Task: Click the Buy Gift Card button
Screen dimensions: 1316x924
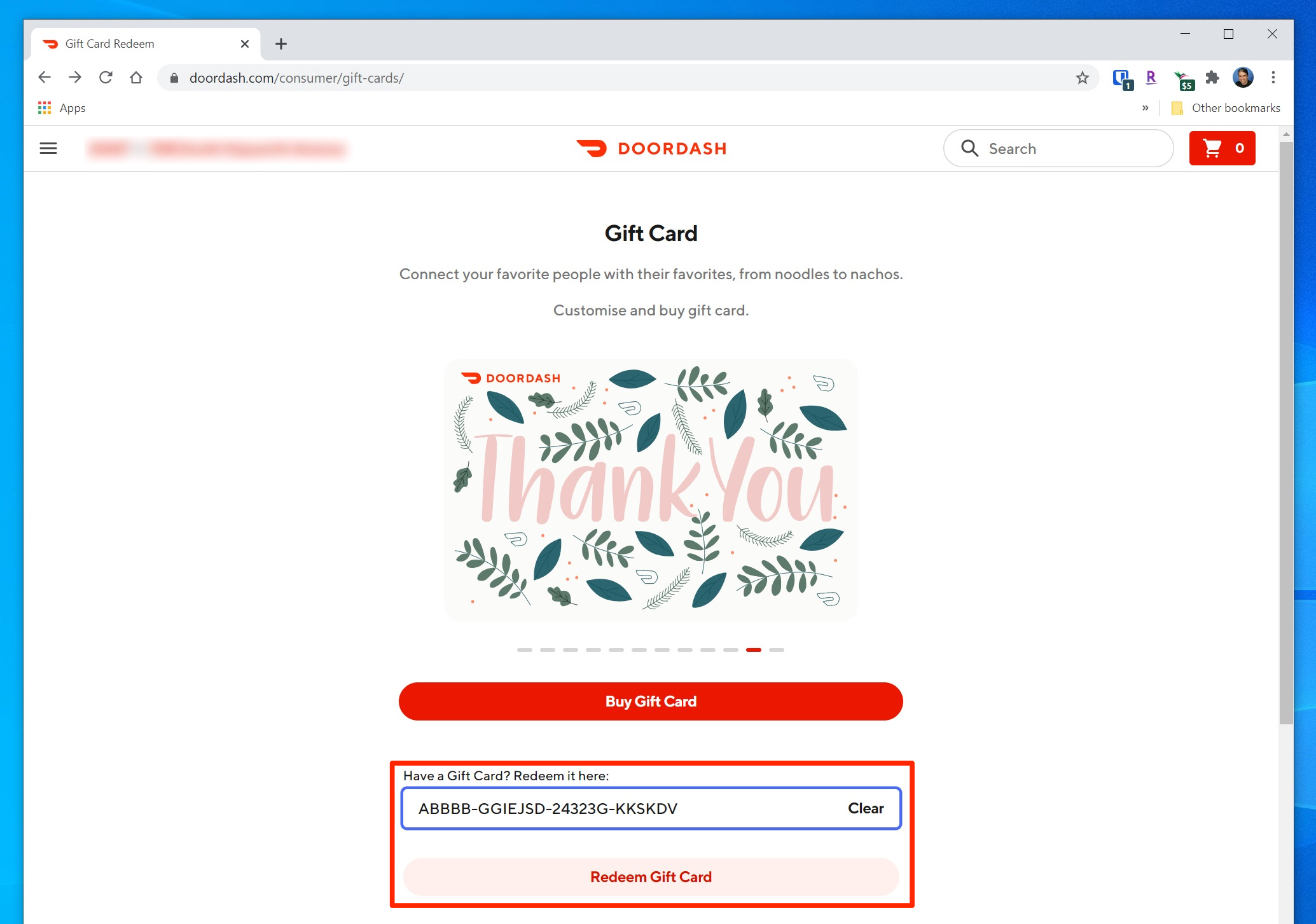Action: coord(651,701)
